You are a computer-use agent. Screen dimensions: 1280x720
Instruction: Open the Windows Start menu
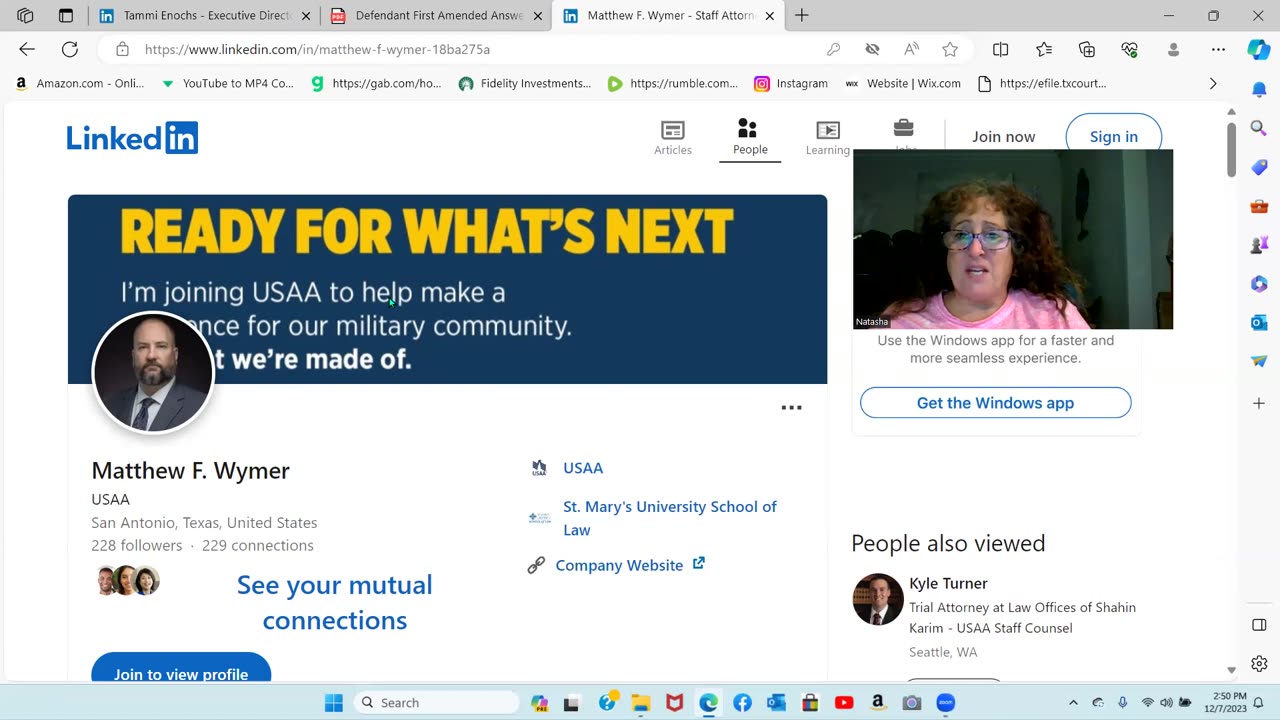[x=333, y=703]
